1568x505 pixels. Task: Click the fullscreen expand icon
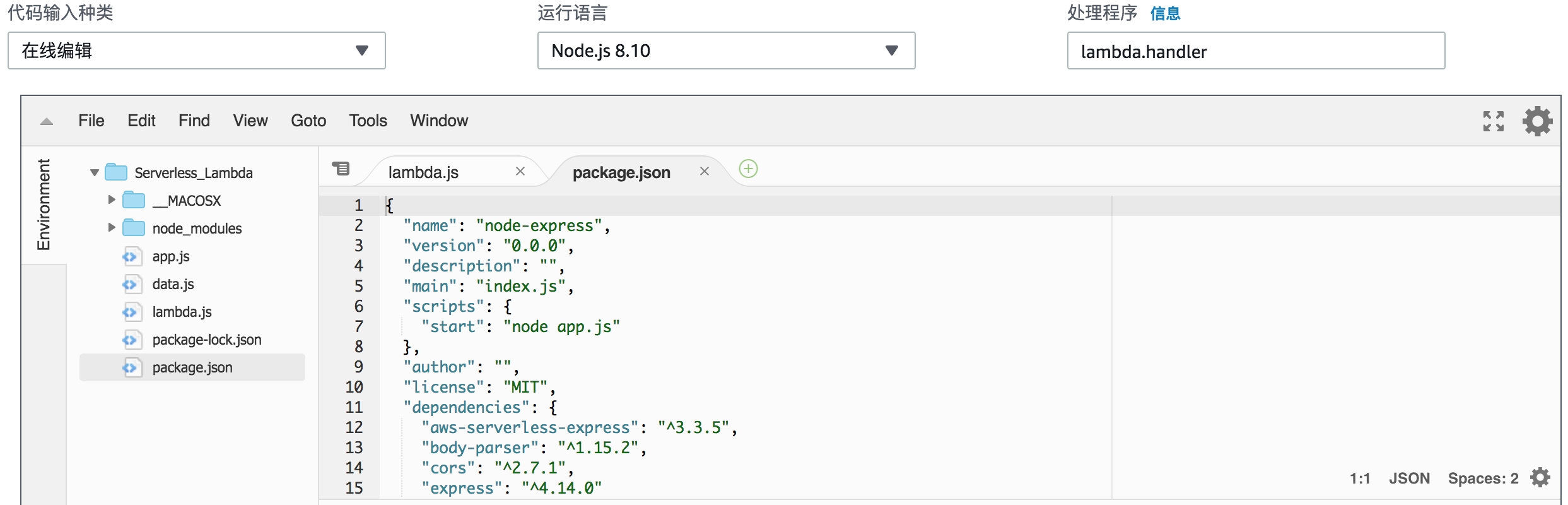click(1493, 121)
